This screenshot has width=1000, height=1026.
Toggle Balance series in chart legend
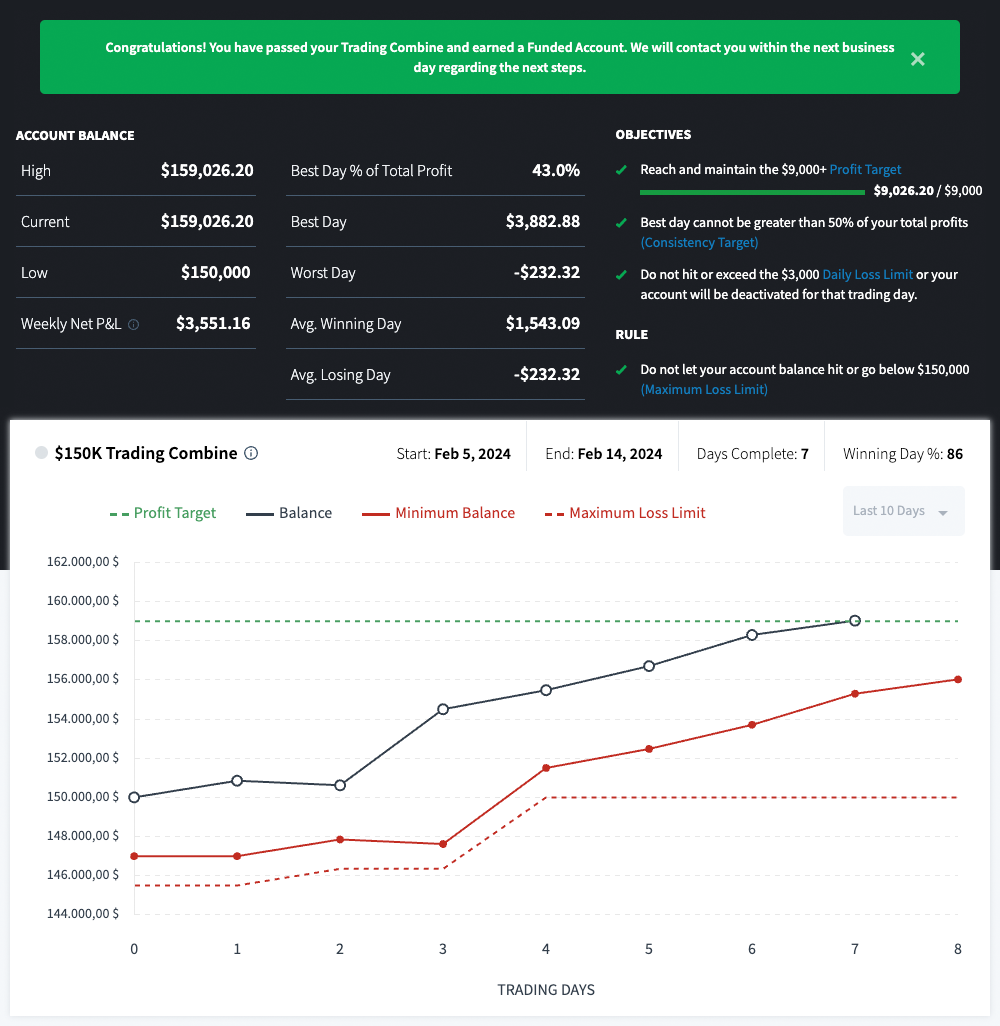pyautogui.click(x=289, y=513)
